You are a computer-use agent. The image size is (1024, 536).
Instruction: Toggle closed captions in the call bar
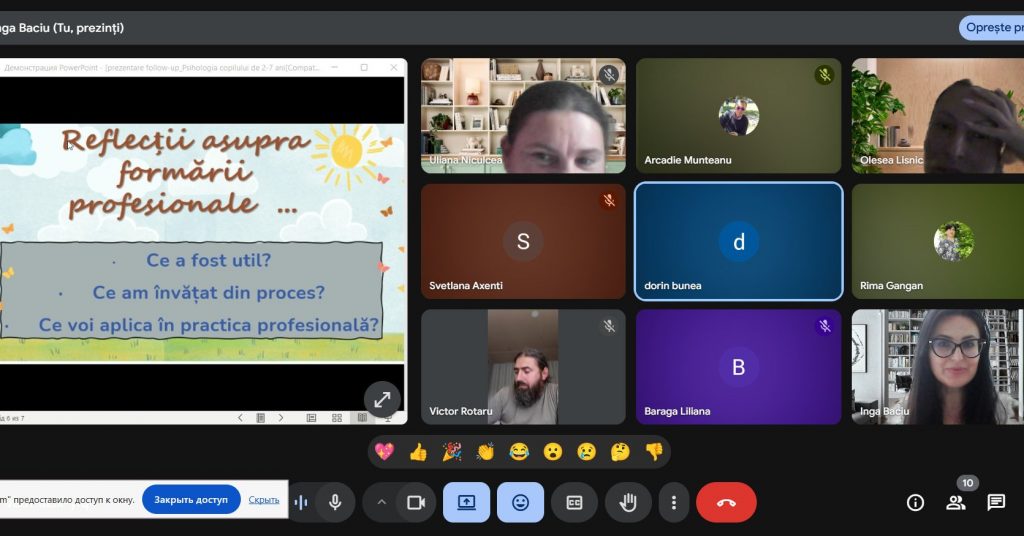coord(574,502)
